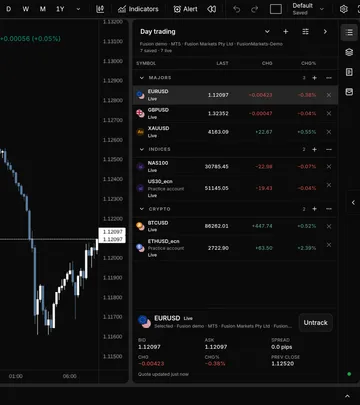Image resolution: width=360 pixels, height=405 pixels.
Task: Select the US30_ecn watchlist row
Action: [x=235, y=188]
